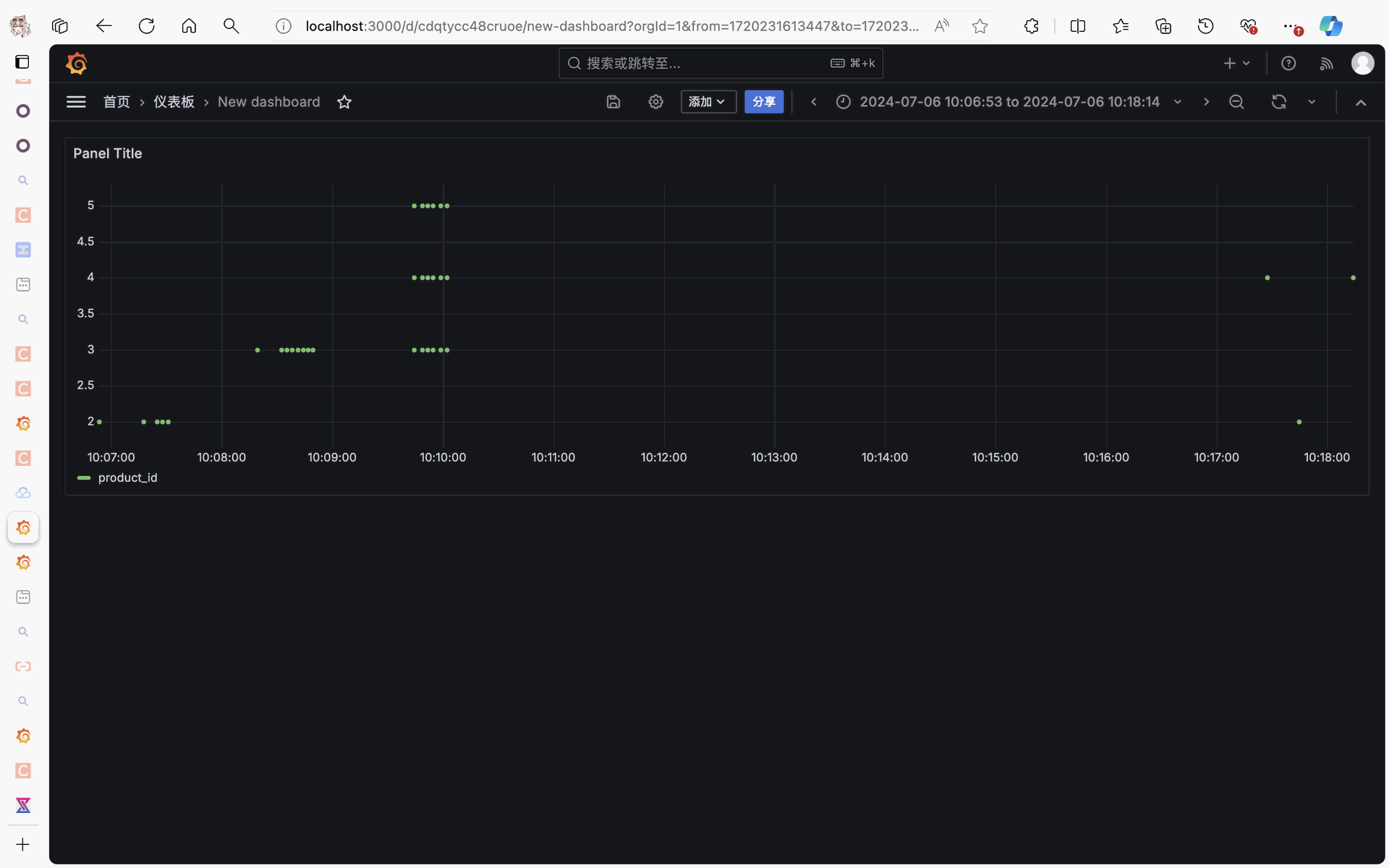
Task: Select the active Grafana vertical tab
Action: [x=23, y=528]
